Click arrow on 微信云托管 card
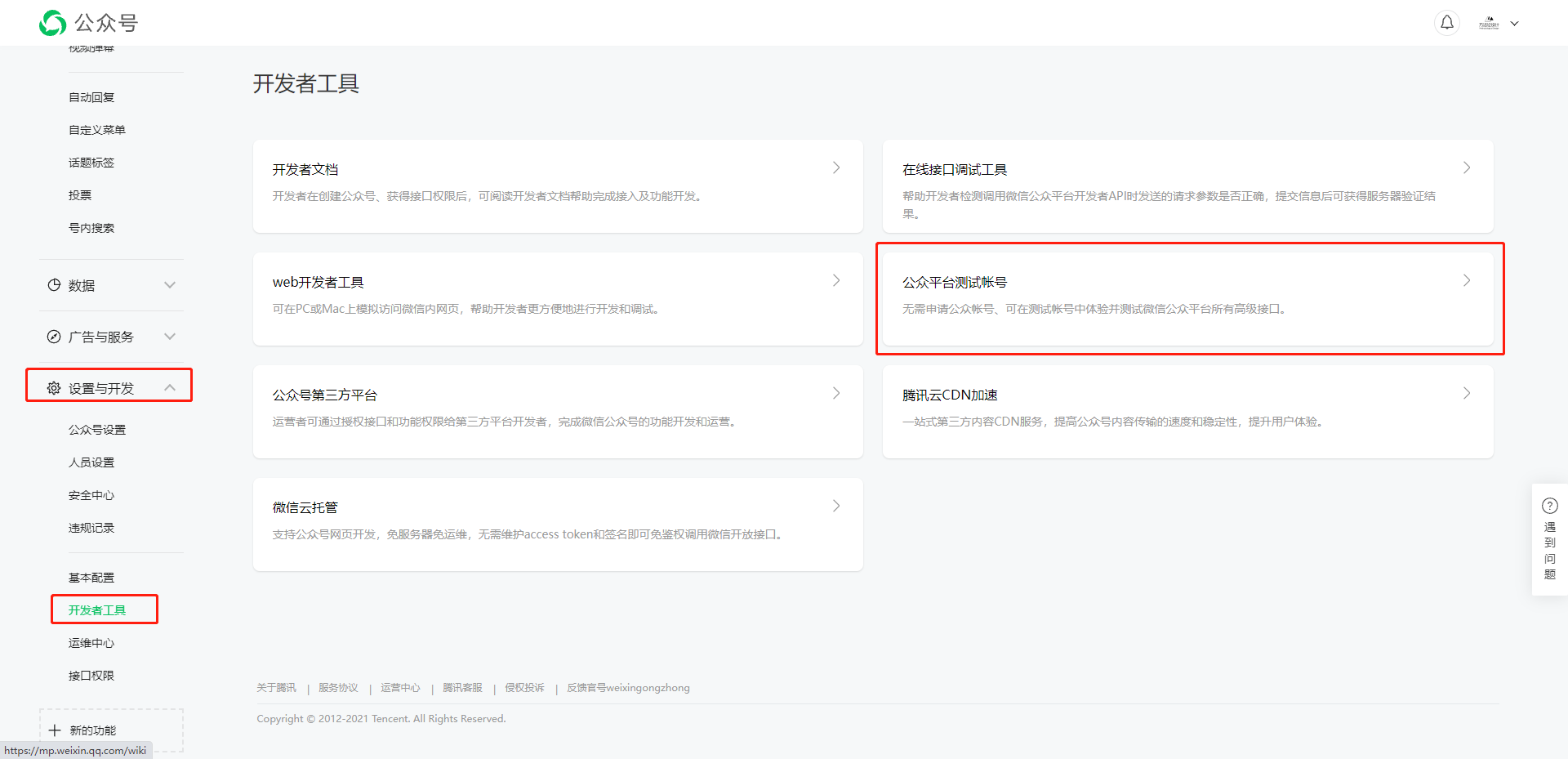 click(836, 506)
